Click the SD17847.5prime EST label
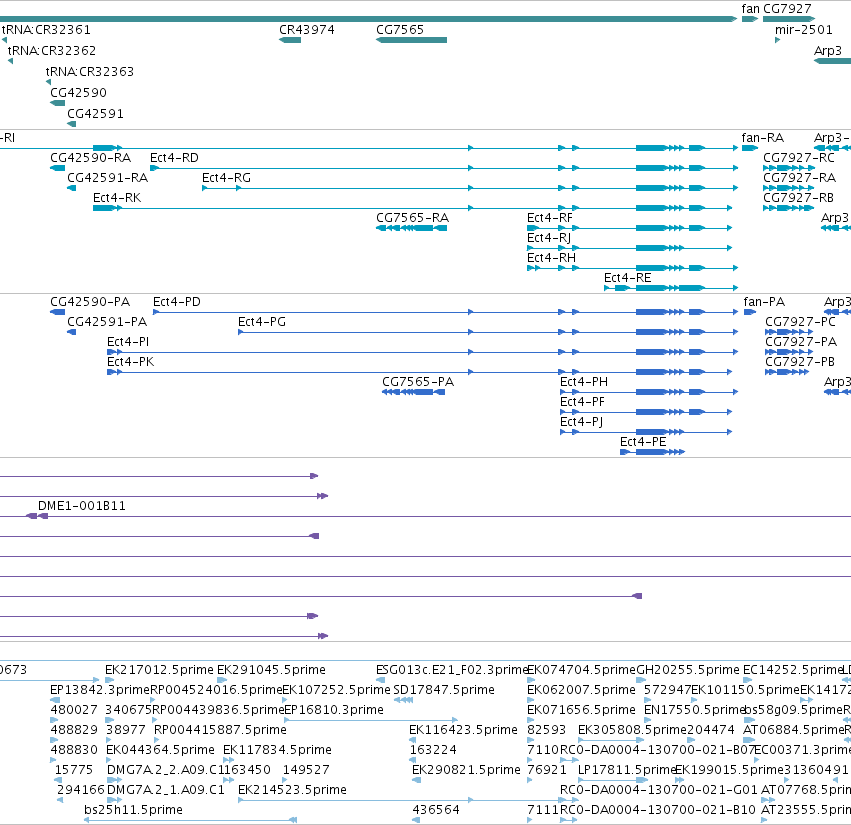Image resolution: width=851 pixels, height=825 pixels. click(x=444, y=690)
